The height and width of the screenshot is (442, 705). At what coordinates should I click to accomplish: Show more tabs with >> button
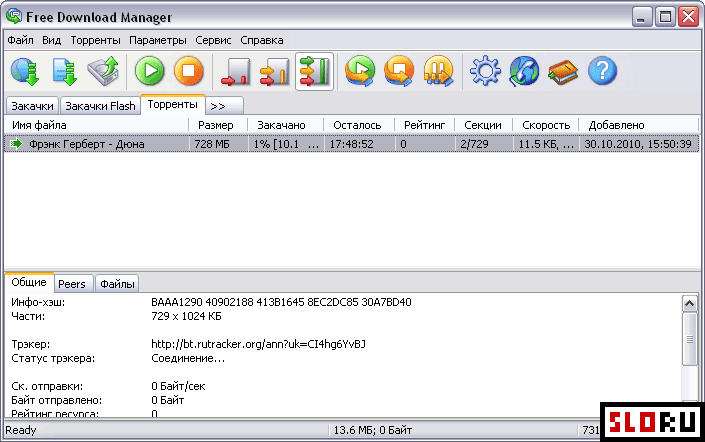click(x=224, y=106)
